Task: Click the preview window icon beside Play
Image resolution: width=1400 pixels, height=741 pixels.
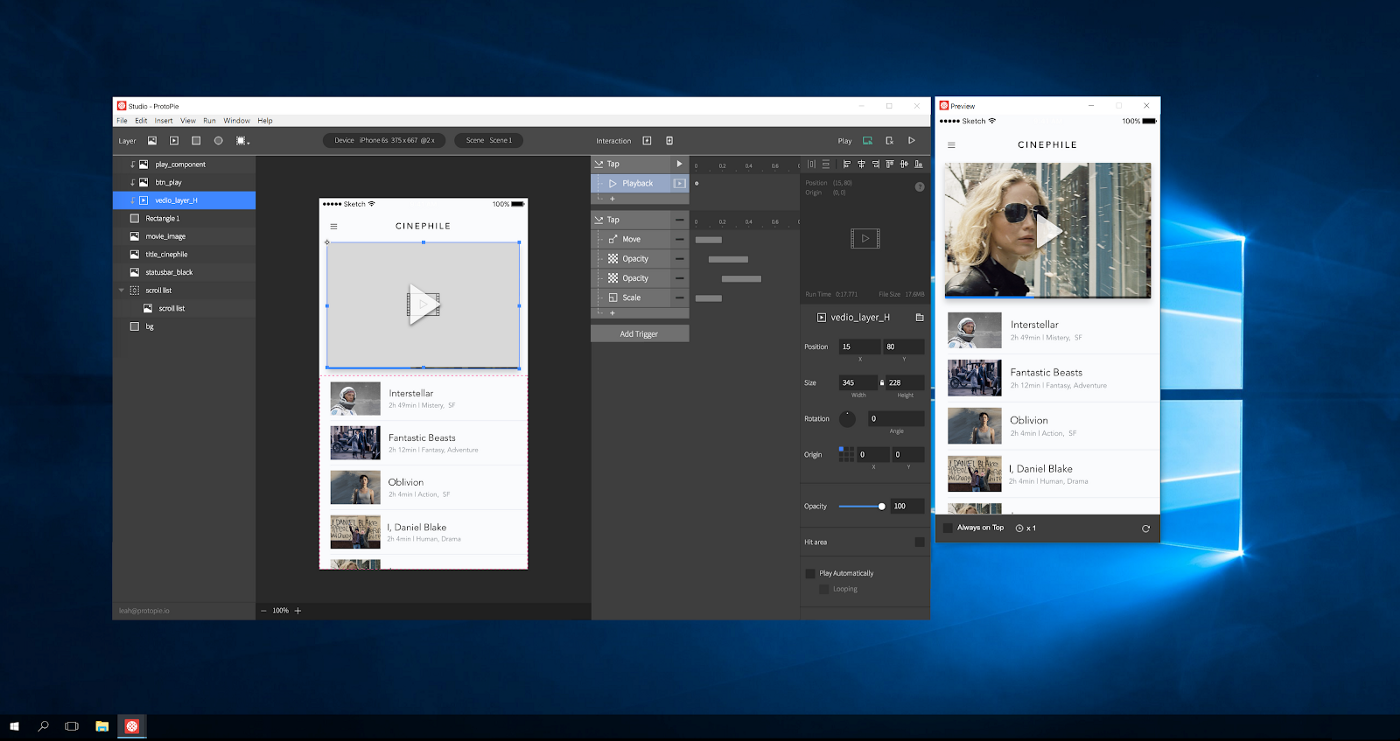Action: [x=867, y=141]
